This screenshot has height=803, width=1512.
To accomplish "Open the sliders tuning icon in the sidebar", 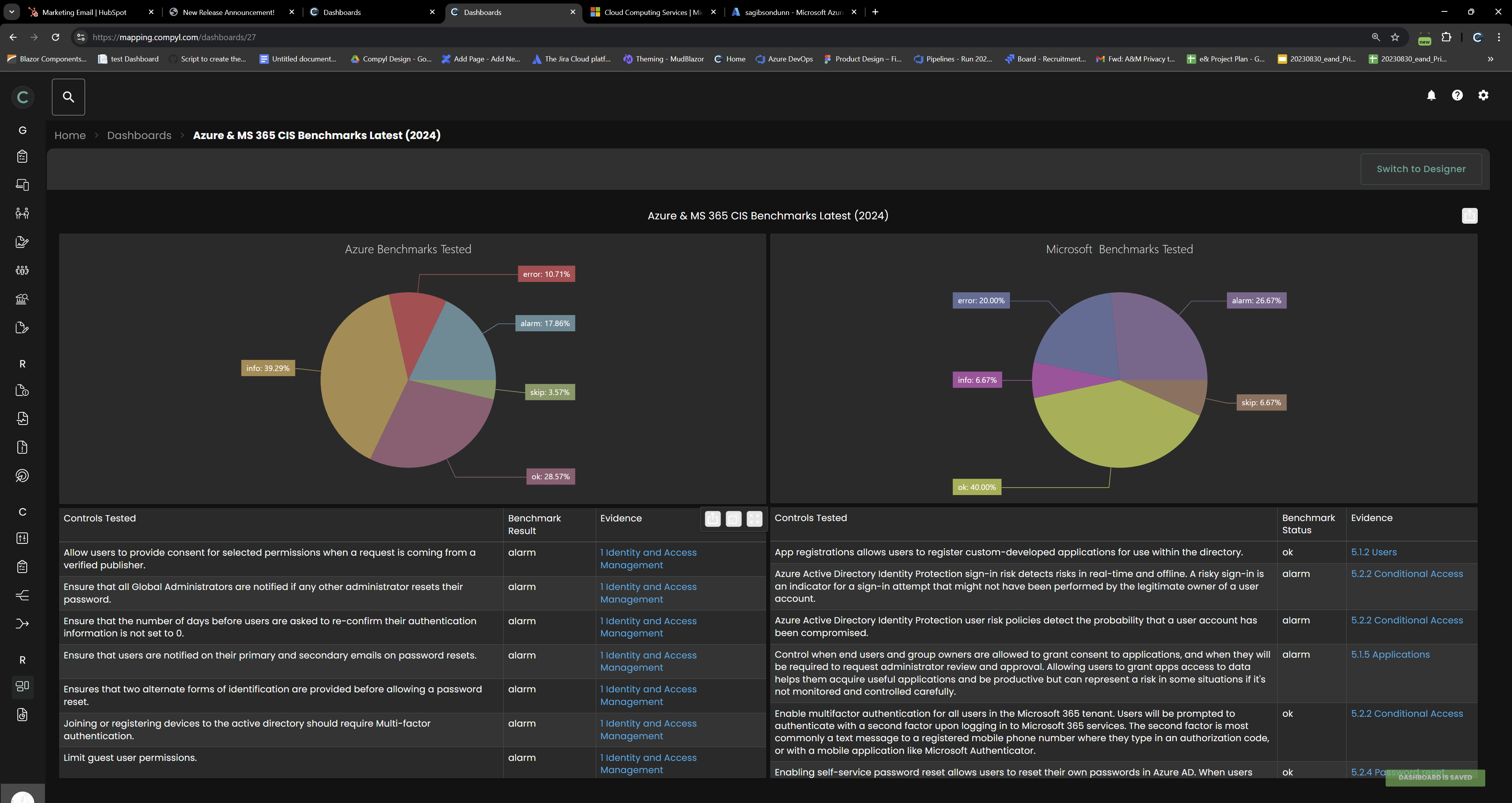I will click(22, 538).
